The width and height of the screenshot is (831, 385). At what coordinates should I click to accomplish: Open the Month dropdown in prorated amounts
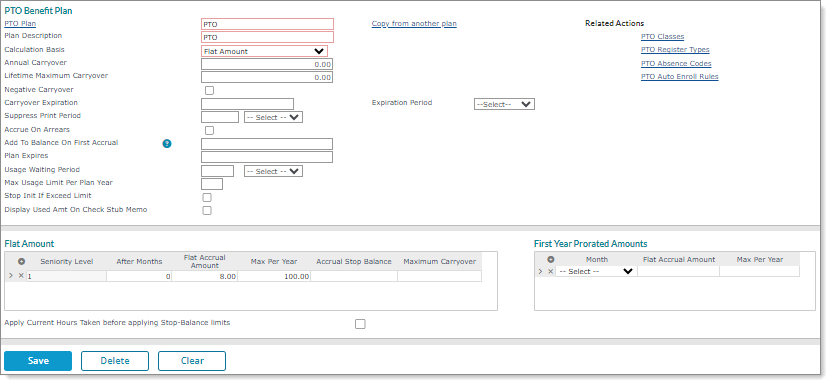pyautogui.click(x=596, y=272)
